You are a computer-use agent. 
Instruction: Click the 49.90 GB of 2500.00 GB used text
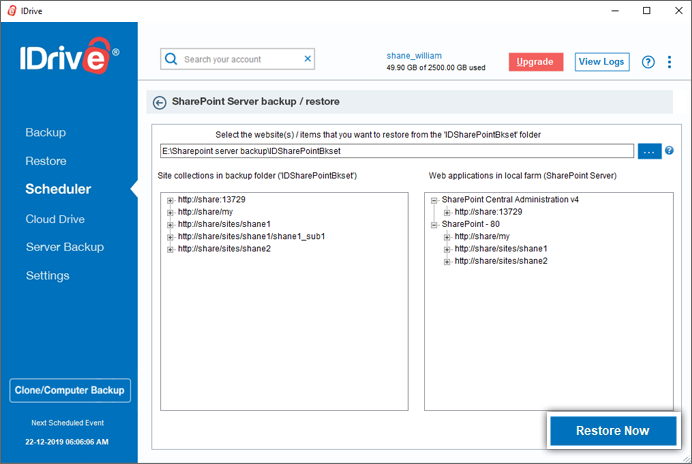436,68
